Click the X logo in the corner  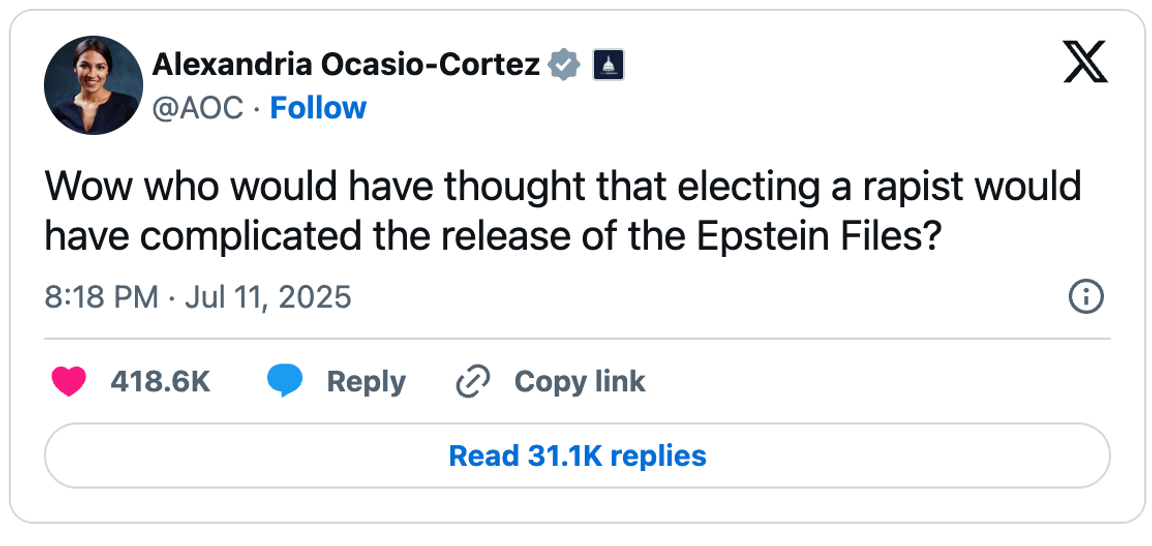[x=1085, y=65]
